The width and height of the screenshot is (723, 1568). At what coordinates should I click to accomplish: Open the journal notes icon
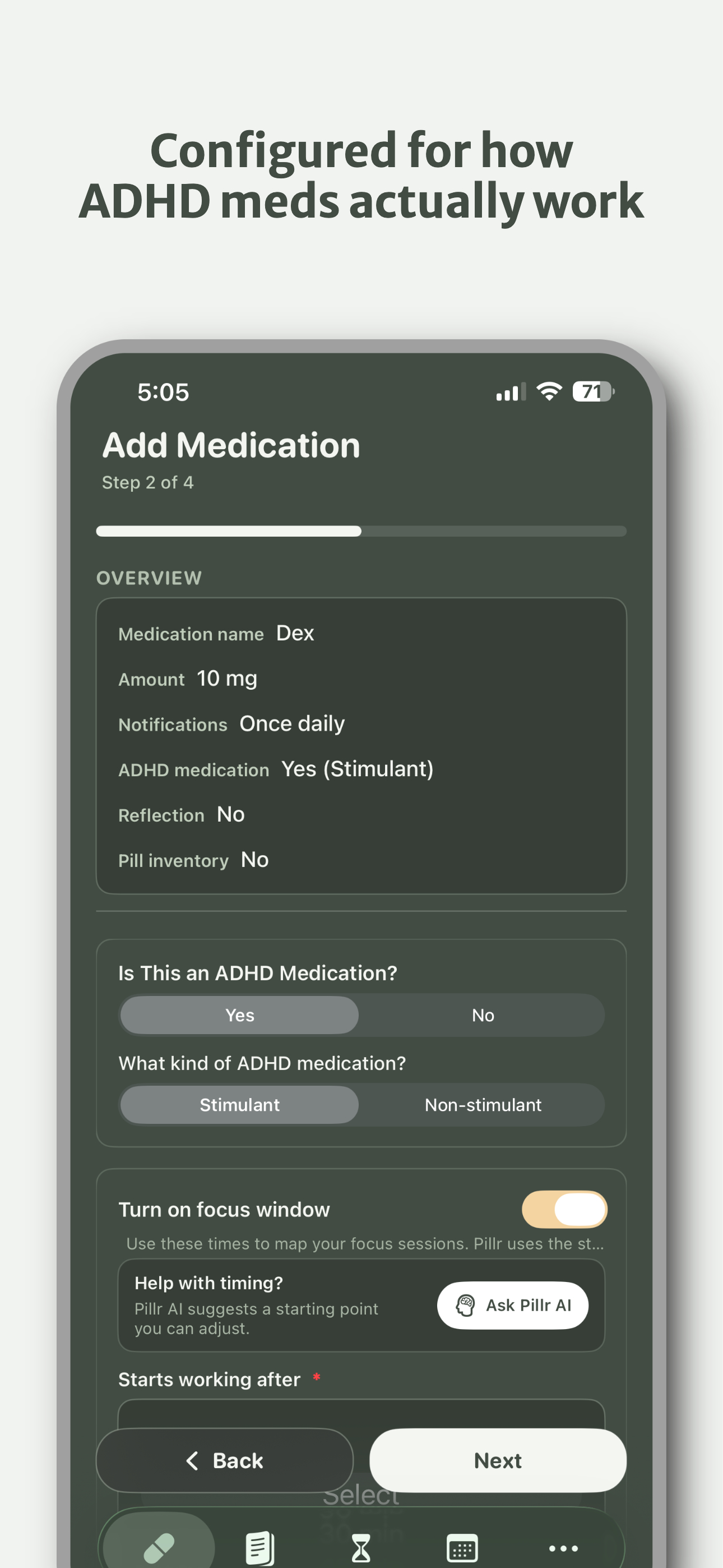258,1548
